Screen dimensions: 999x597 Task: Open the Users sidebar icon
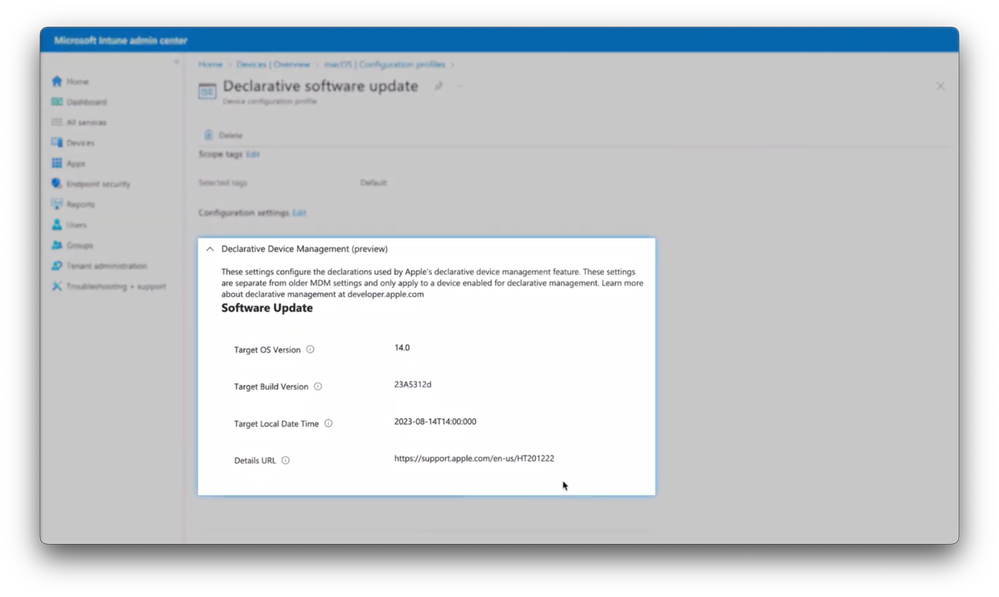tap(57, 224)
